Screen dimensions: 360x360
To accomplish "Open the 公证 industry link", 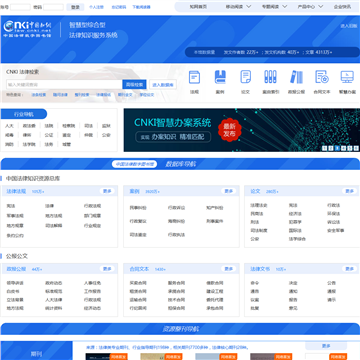I will (49, 135).
